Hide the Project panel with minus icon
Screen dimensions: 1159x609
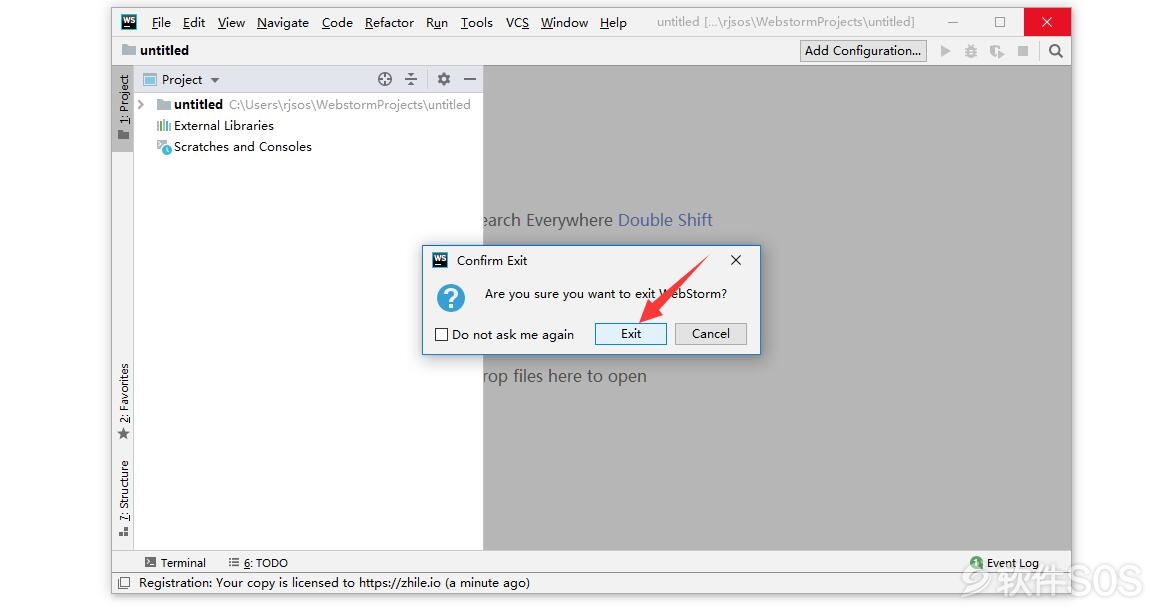pyautogui.click(x=469, y=79)
